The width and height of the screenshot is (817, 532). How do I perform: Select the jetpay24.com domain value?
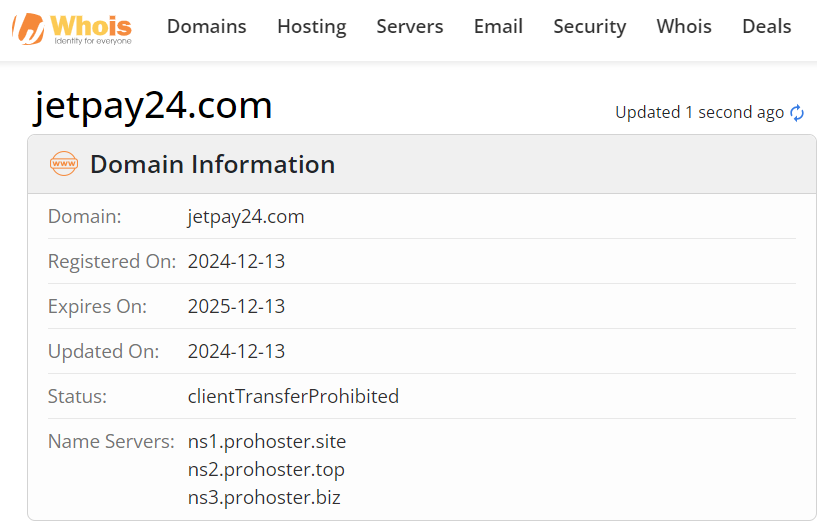click(x=246, y=217)
